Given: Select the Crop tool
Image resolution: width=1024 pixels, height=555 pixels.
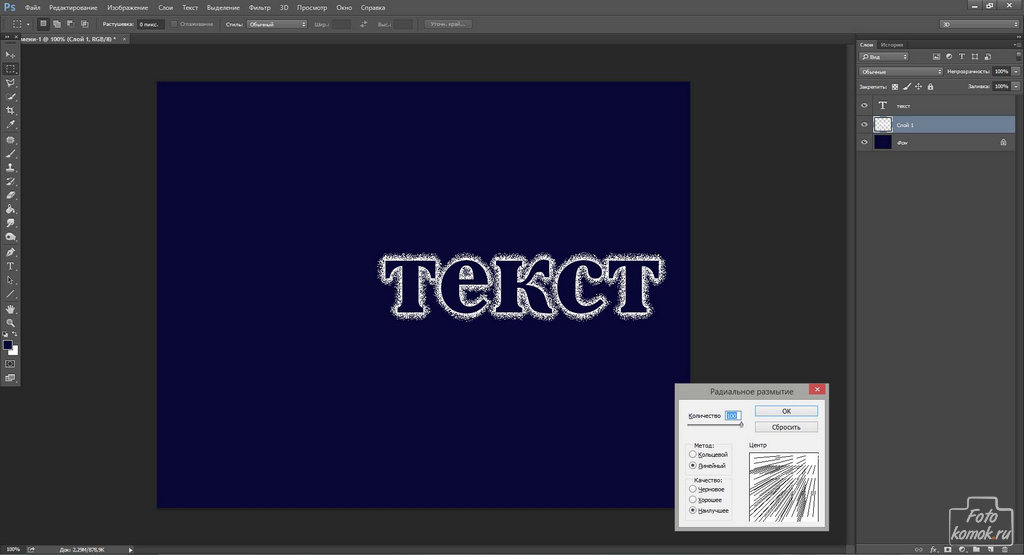Looking at the screenshot, I should coord(11,110).
